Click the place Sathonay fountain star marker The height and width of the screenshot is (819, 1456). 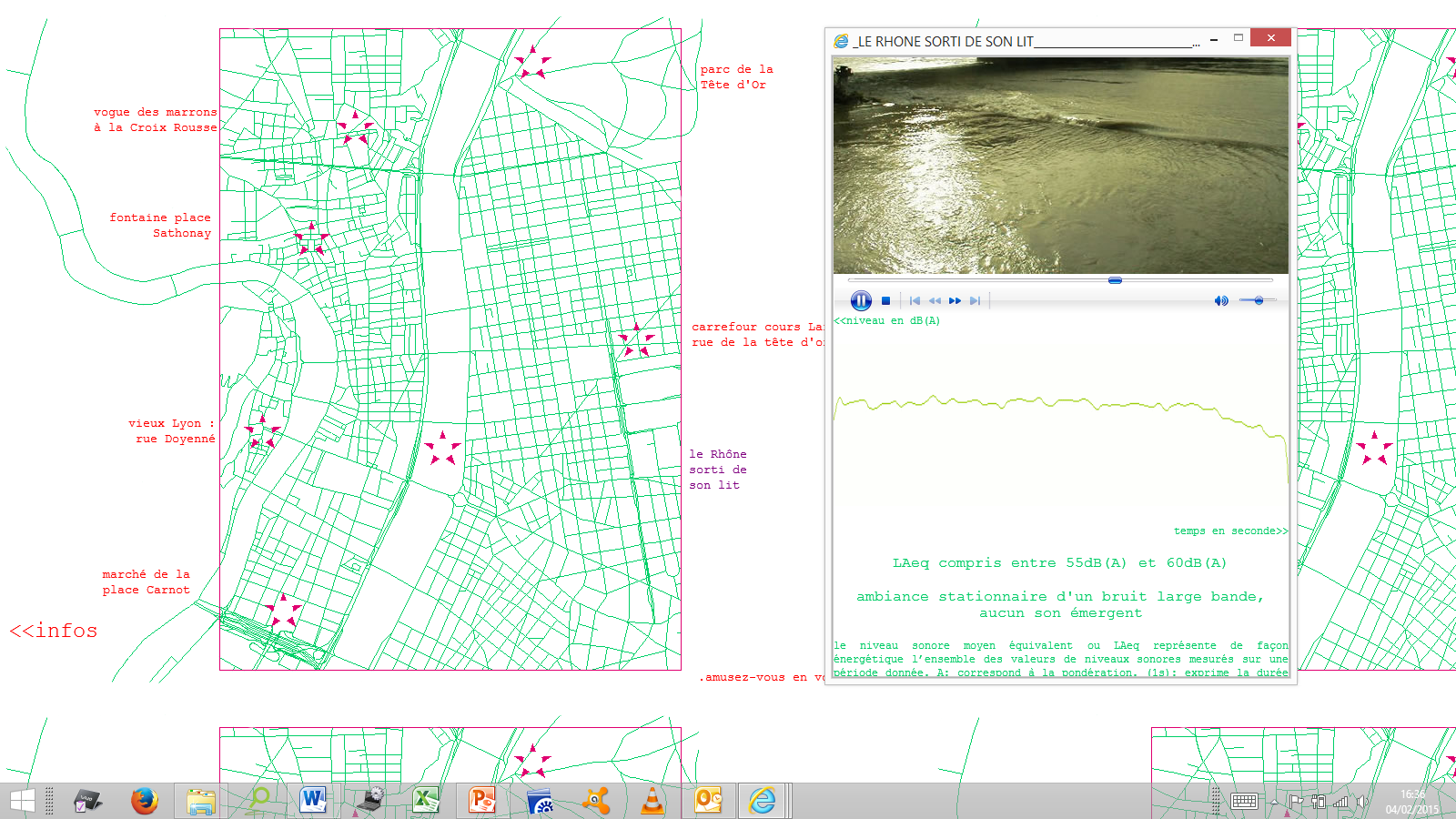click(311, 239)
